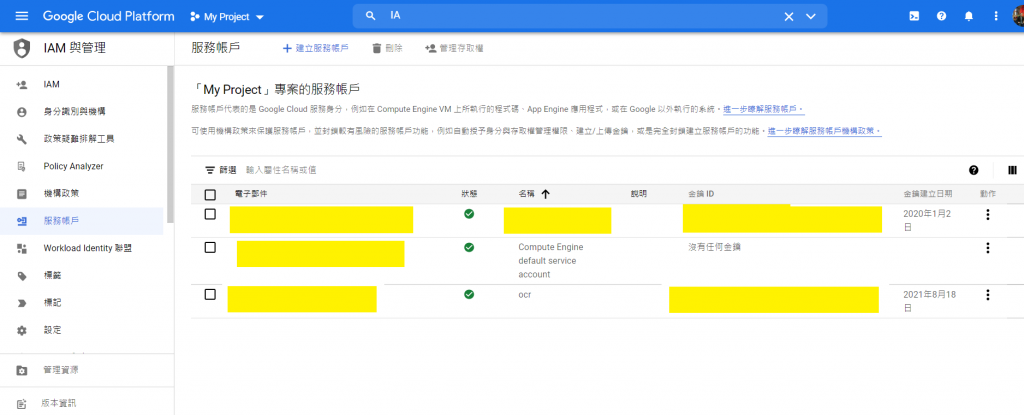Click the Workload Identity sidebar icon
The height and width of the screenshot is (415, 1024).
coord(22,248)
